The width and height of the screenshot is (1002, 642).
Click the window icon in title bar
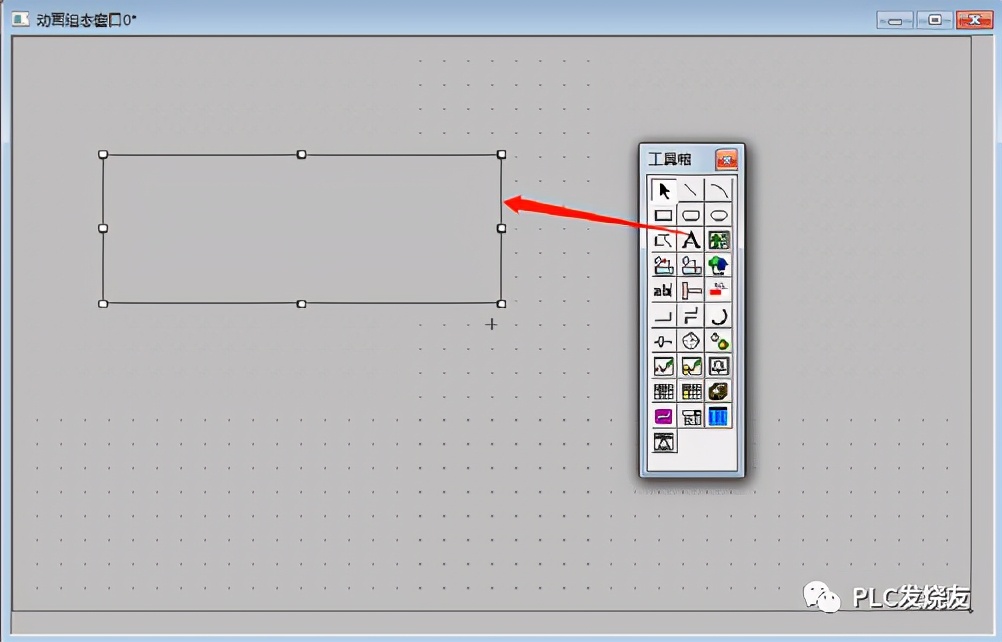[20, 19]
